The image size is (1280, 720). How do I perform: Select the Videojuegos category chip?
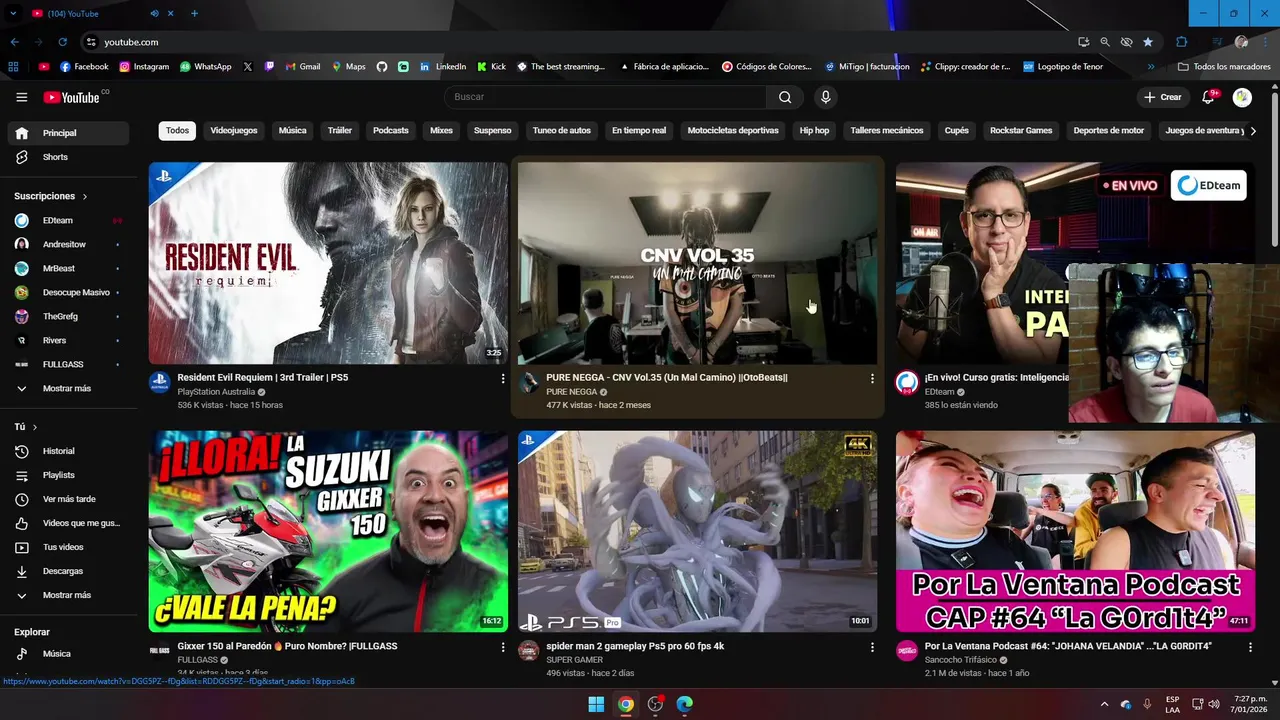[234, 130]
